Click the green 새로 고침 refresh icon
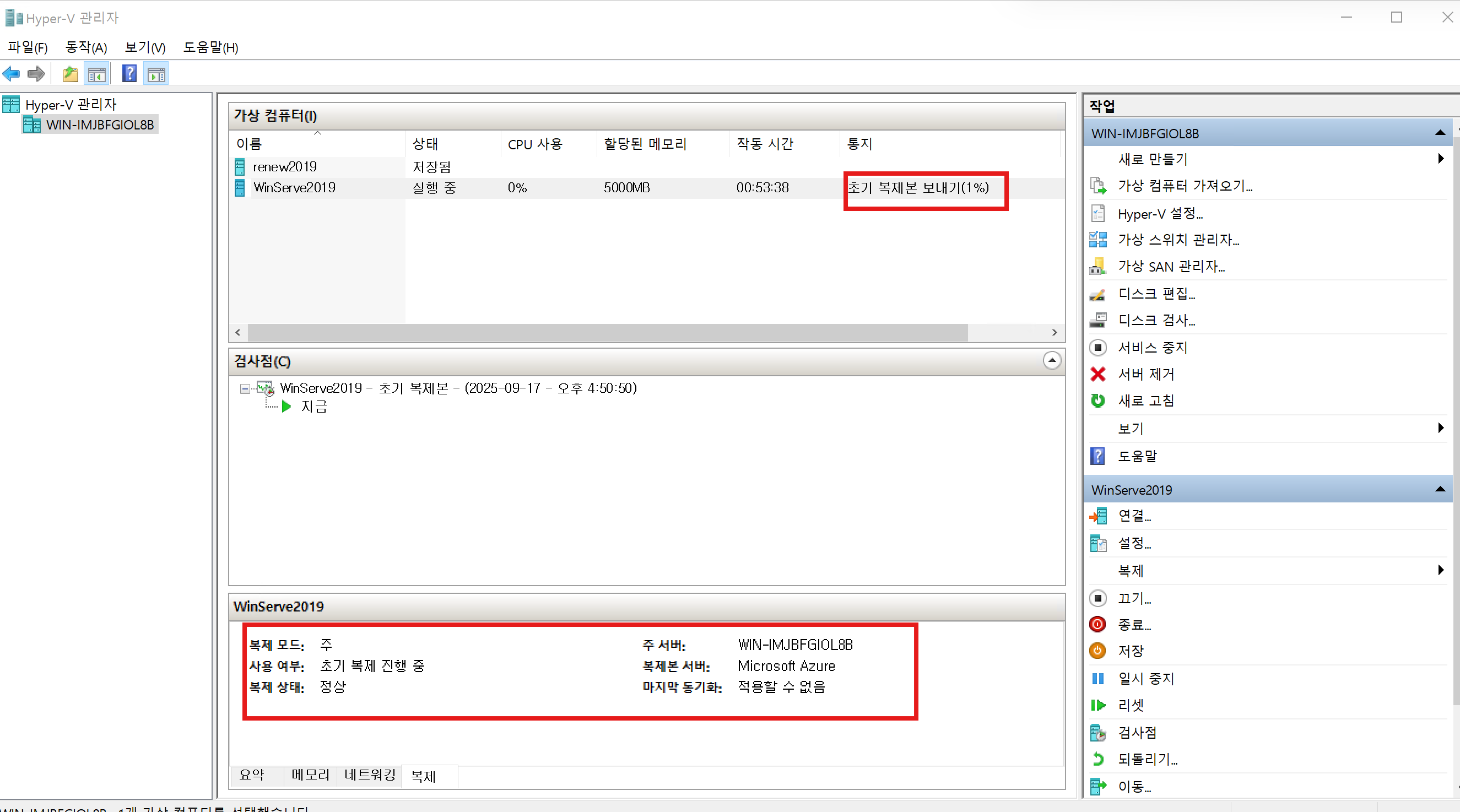This screenshot has height=812, width=1460. pos(1098,400)
